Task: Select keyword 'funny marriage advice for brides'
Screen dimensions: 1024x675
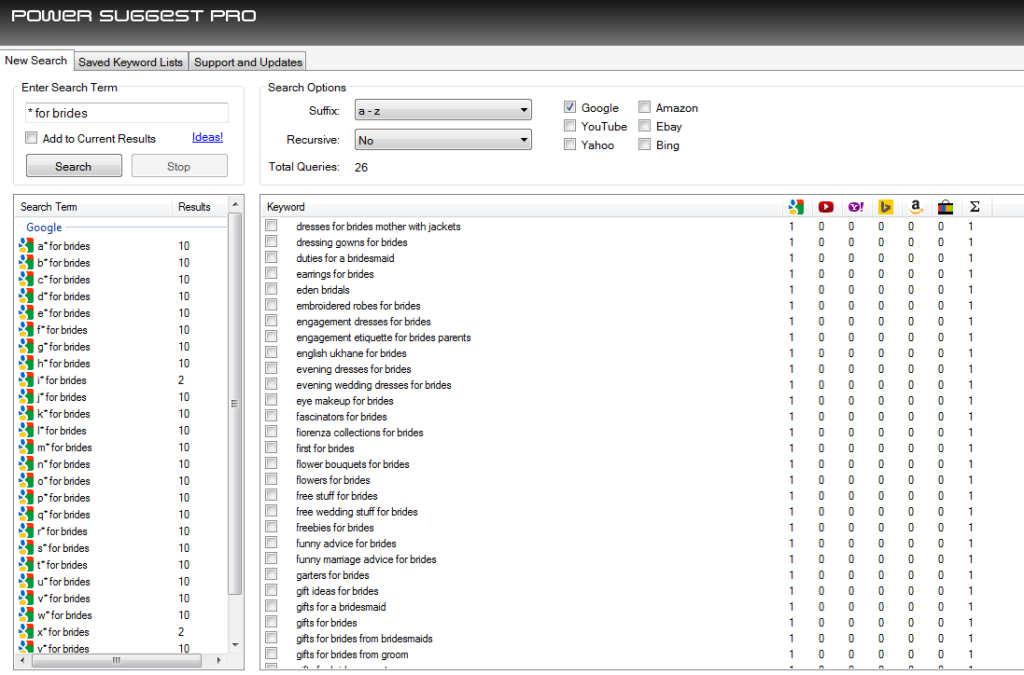Action: click(x=366, y=559)
